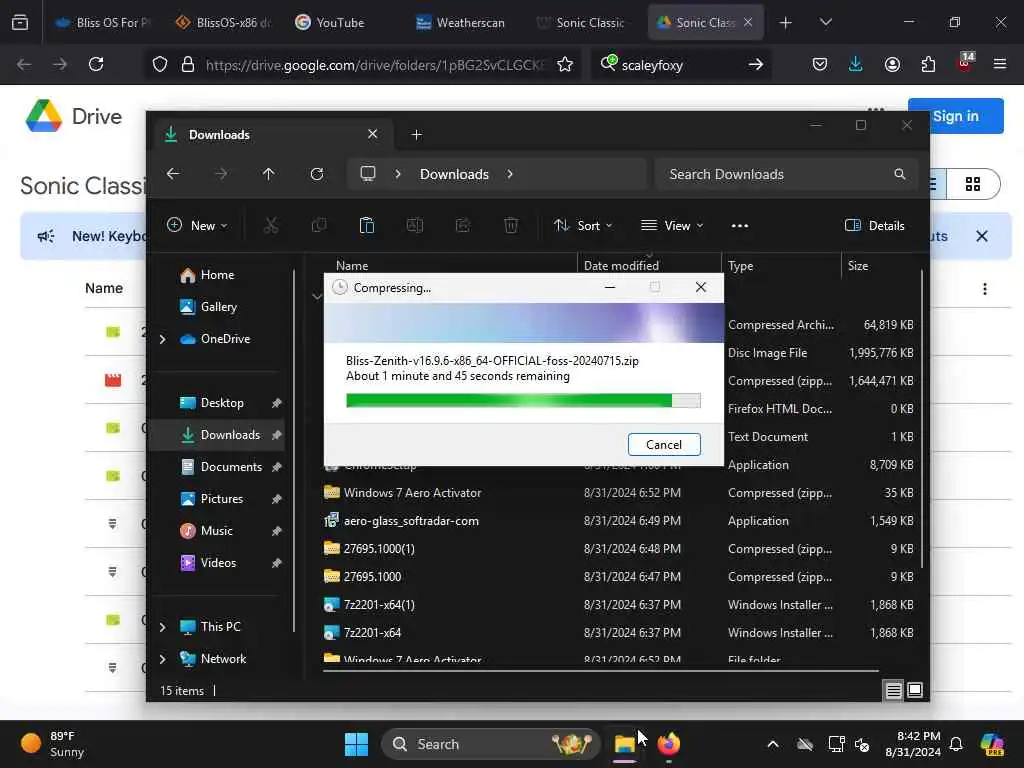This screenshot has width=1024, height=768.
Task: Click Firefox icon in taskbar
Action: (x=669, y=744)
